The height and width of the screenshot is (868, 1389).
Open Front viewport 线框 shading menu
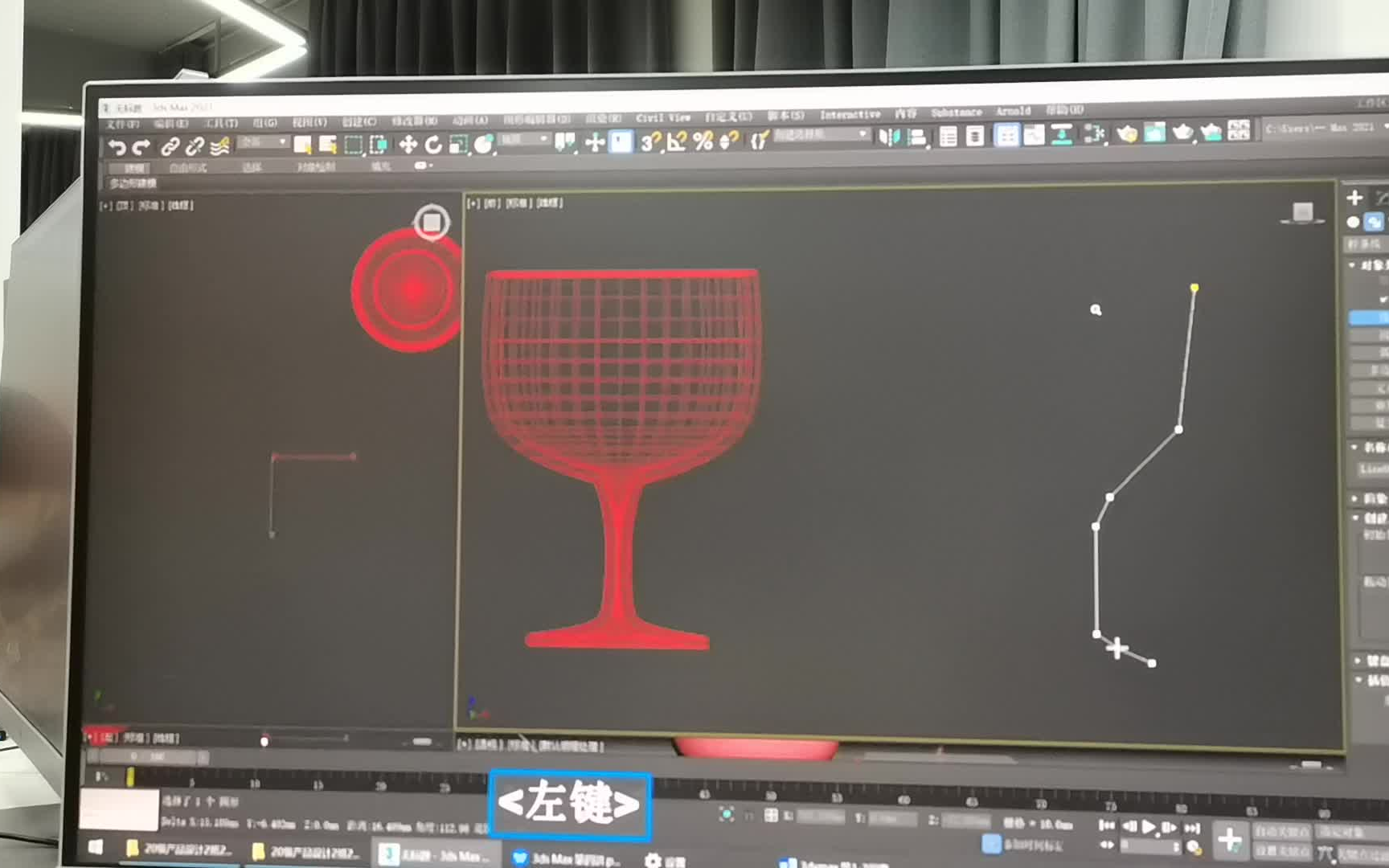550,203
